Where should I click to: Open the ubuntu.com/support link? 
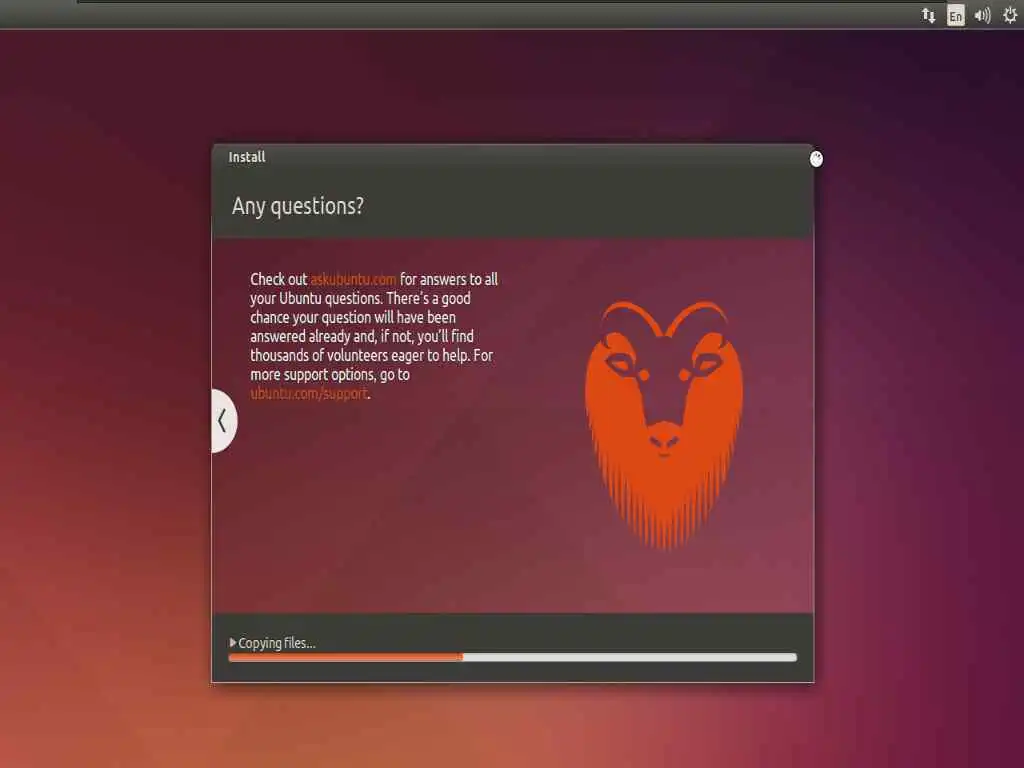309,393
